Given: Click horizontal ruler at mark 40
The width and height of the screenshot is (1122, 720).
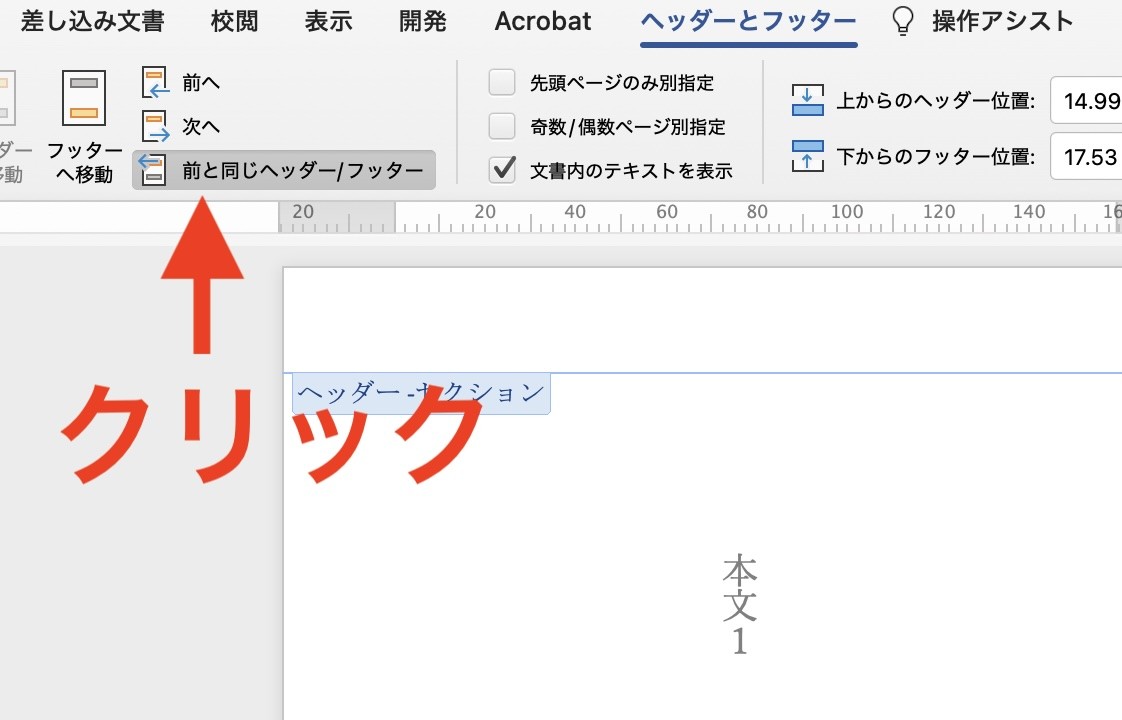Looking at the screenshot, I should (x=575, y=213).
